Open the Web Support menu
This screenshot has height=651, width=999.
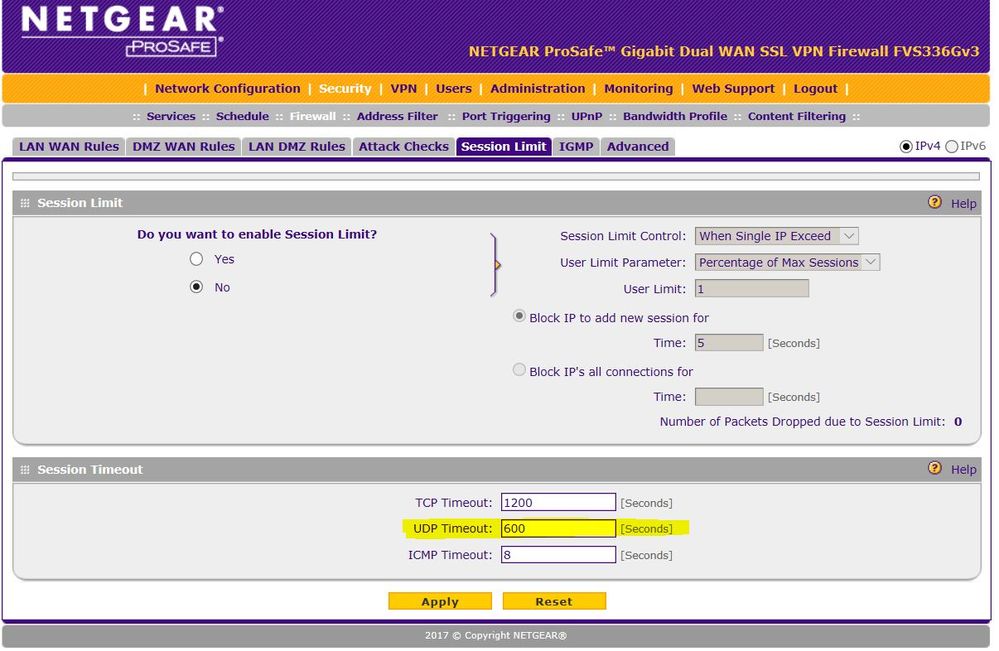point(733,89)
